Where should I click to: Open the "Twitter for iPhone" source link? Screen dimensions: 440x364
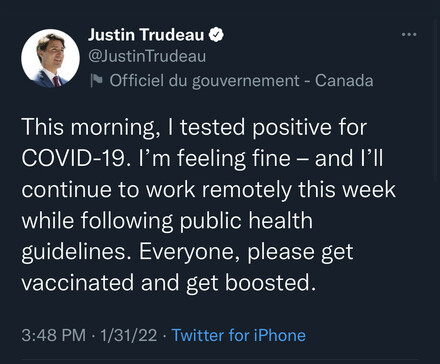tap(238, 335)
